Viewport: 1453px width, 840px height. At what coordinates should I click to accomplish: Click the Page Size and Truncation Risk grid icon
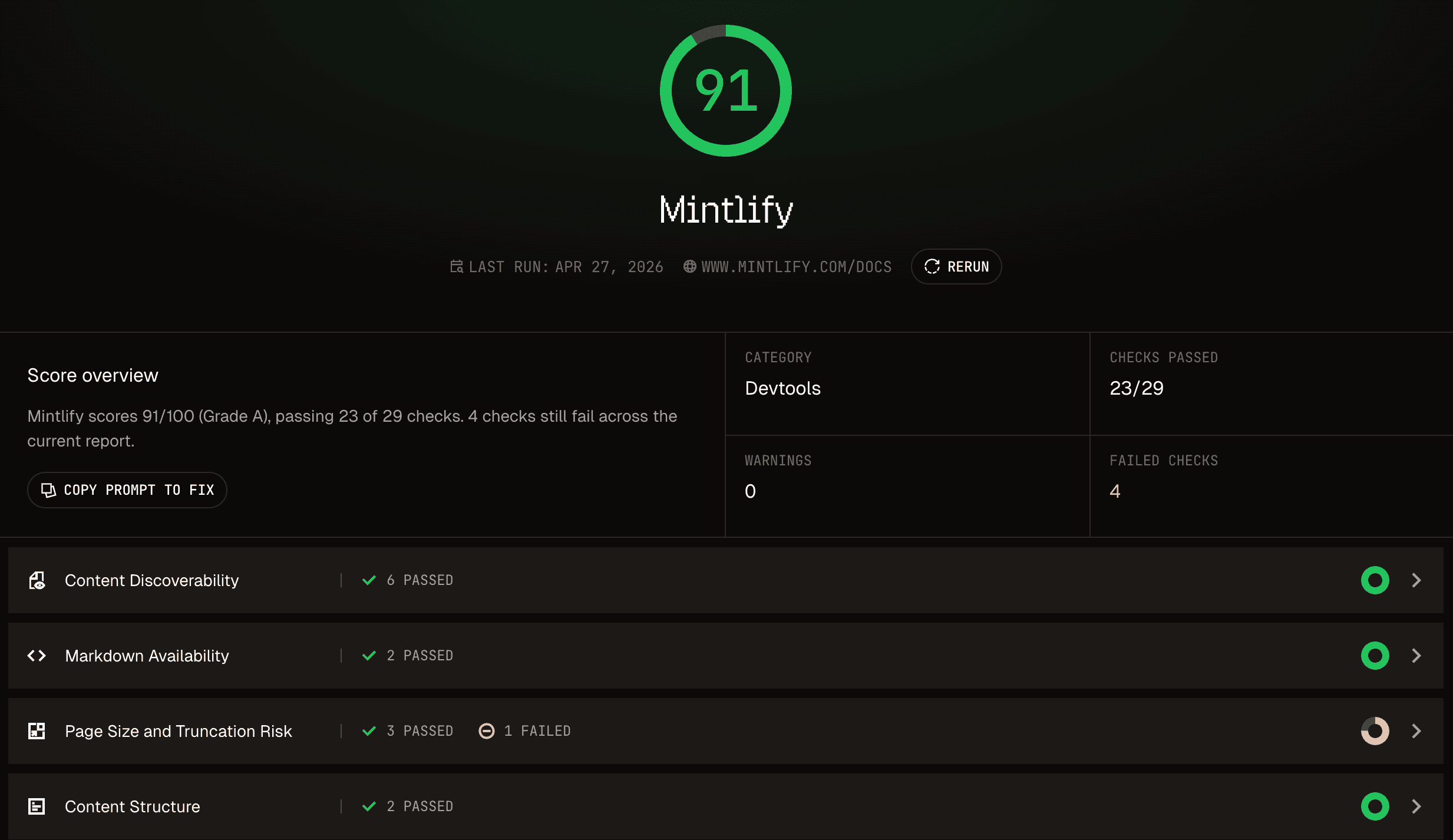pos(37,731)
